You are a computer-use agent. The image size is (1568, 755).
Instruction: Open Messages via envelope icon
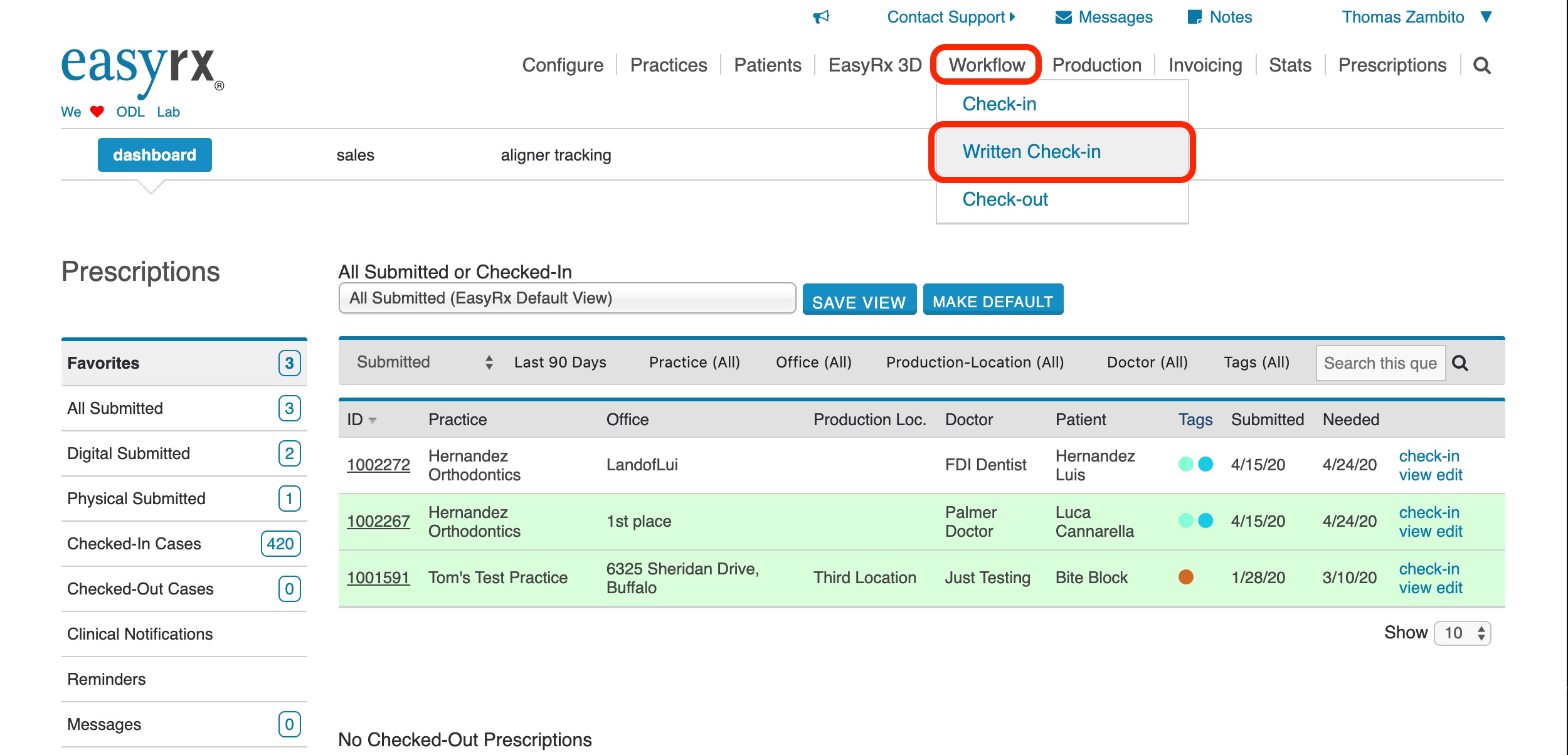pyautogui.click(x=1063, y=18)
